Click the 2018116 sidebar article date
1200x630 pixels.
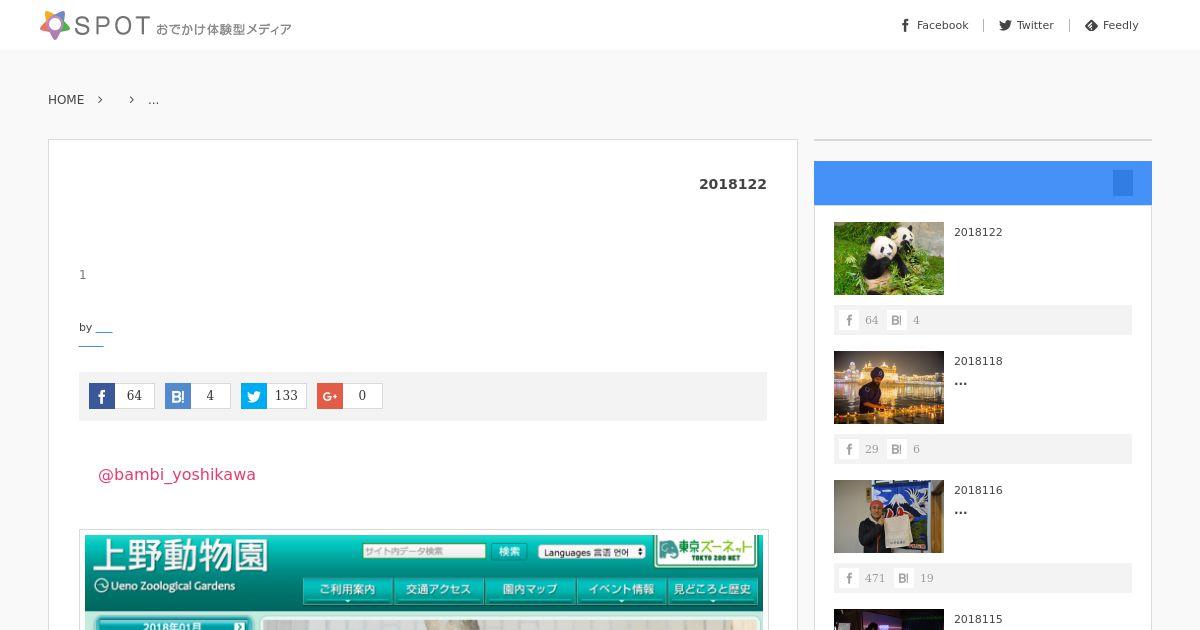(x=978, y=490)
